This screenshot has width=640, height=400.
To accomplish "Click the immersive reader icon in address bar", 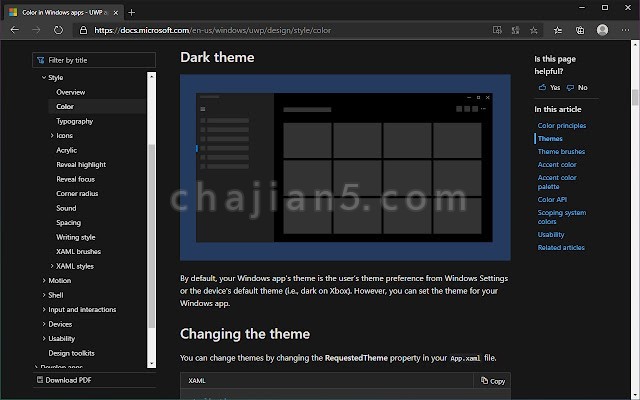I will (497, 30).
